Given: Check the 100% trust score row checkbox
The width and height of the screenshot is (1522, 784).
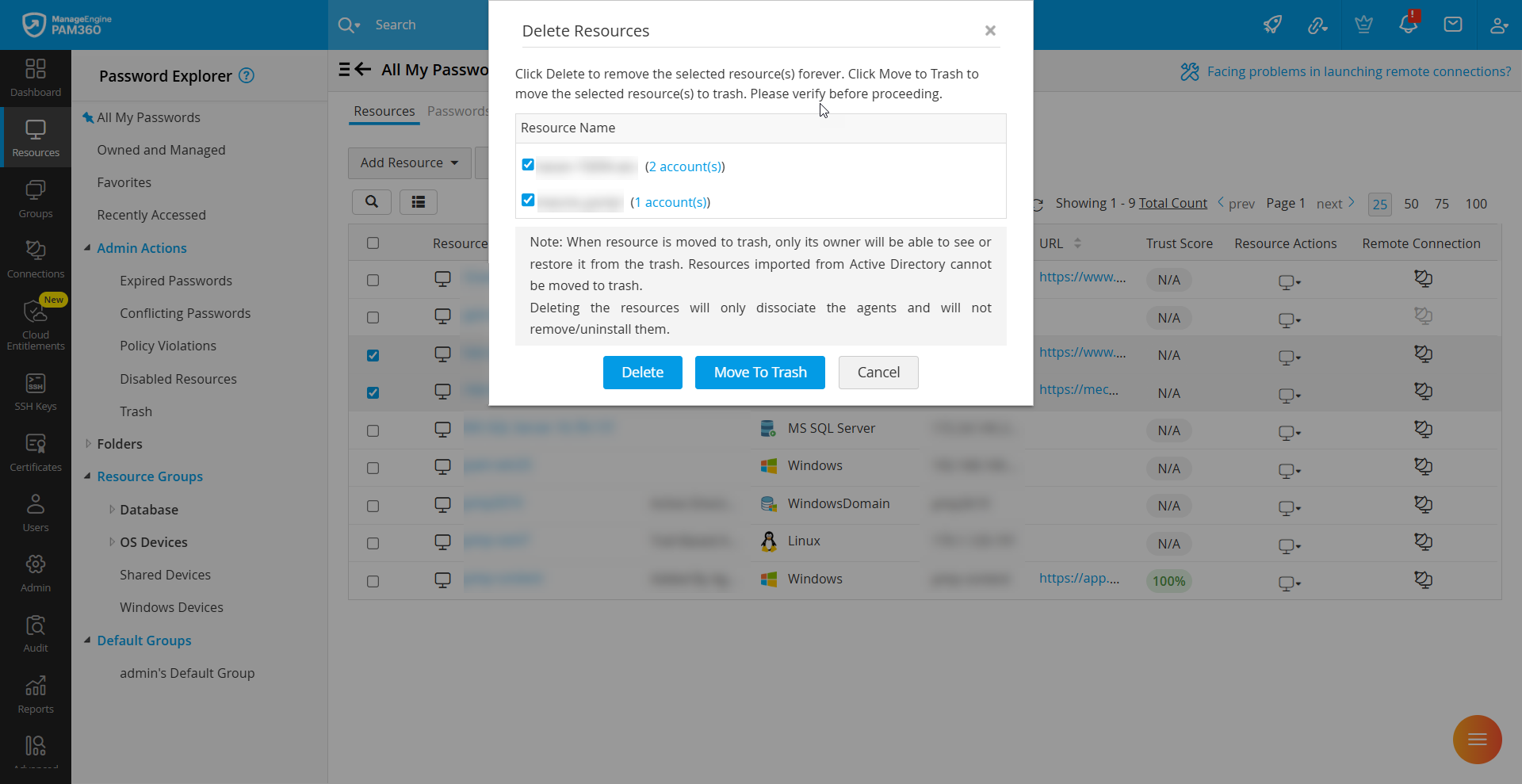Looking at the screenshot, I should coord(373,582).
